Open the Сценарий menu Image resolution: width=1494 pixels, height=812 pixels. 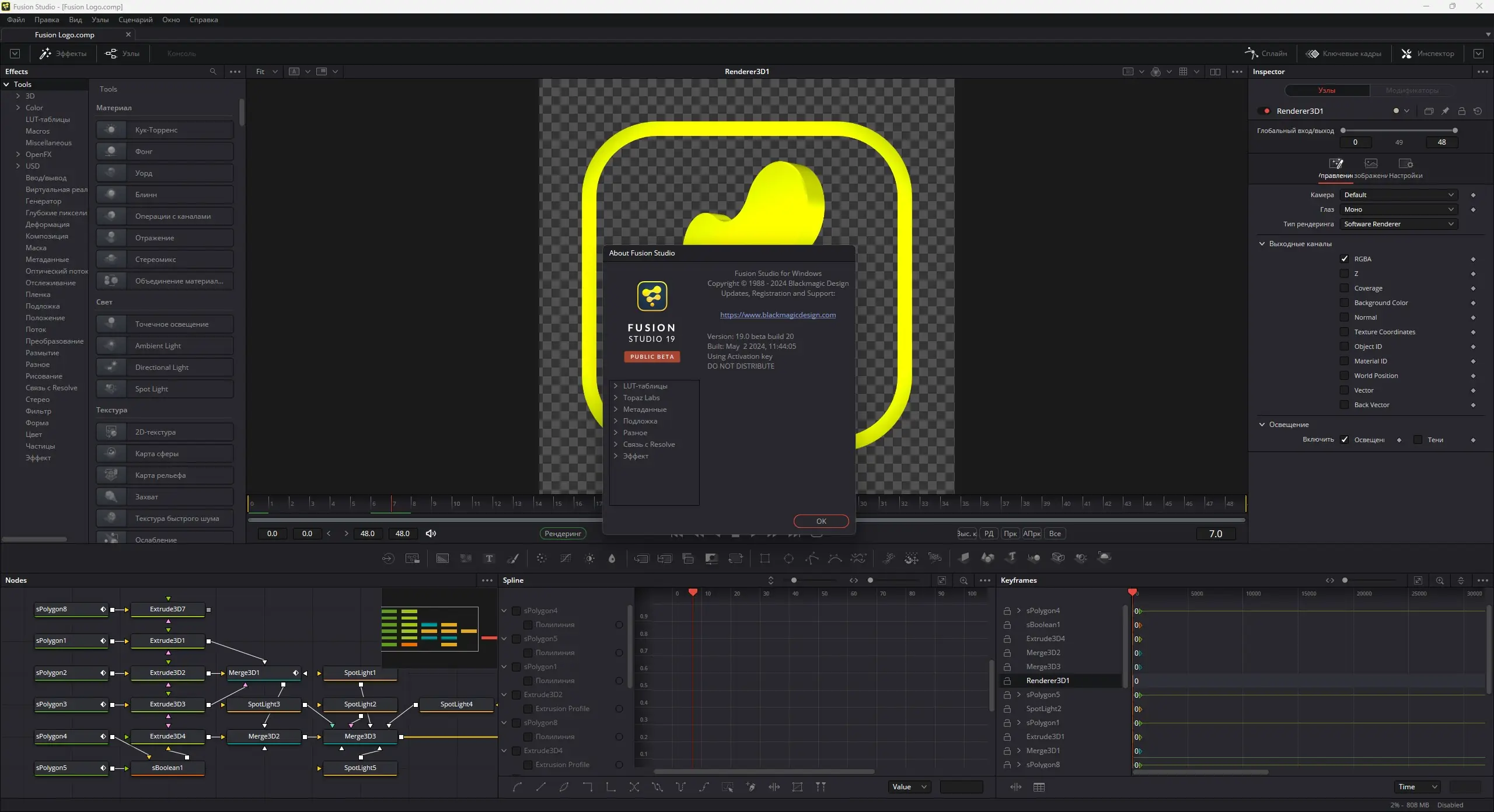point(135,20)
